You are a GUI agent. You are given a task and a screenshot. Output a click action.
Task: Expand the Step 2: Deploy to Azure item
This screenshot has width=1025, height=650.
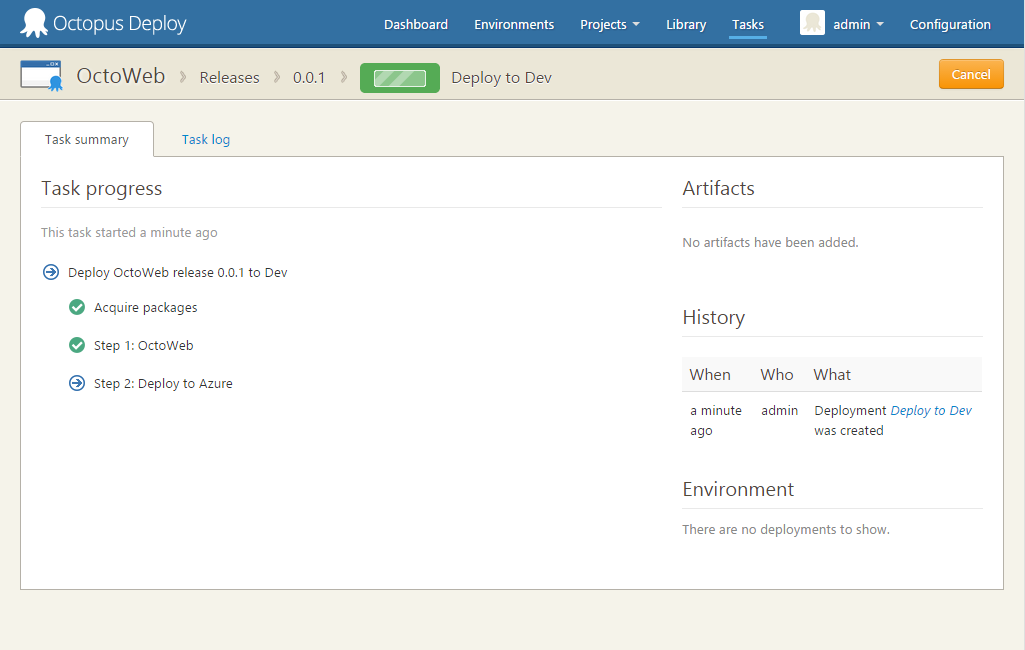(163, 383)
